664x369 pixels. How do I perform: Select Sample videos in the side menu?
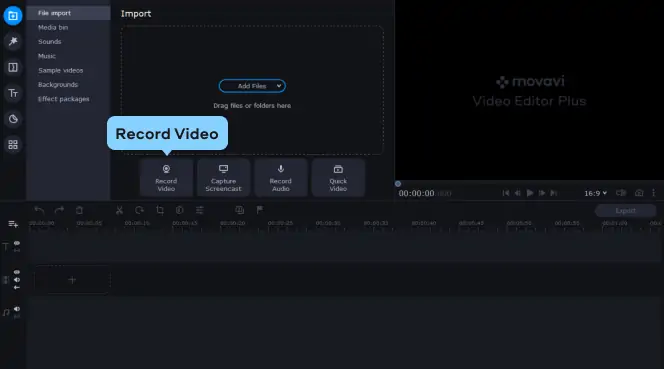pyautogui.click(x=61, y=70)
